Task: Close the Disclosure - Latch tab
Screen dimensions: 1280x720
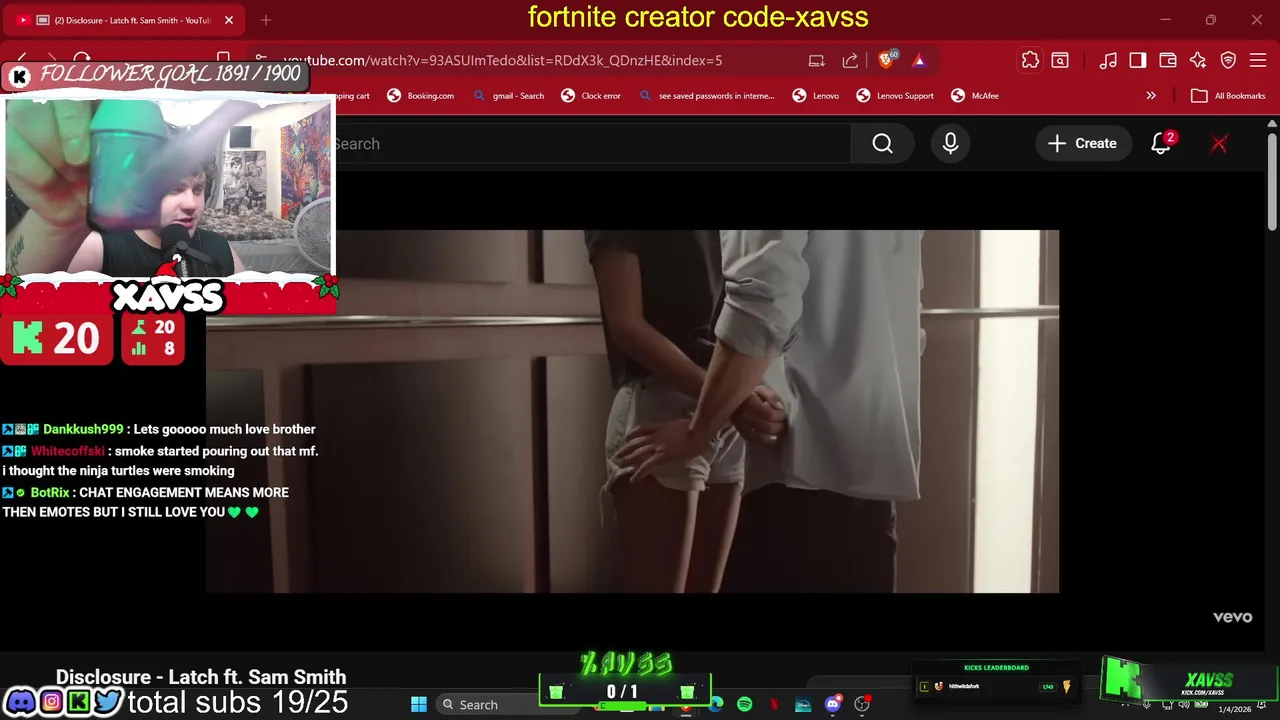Action: point(228,20)
